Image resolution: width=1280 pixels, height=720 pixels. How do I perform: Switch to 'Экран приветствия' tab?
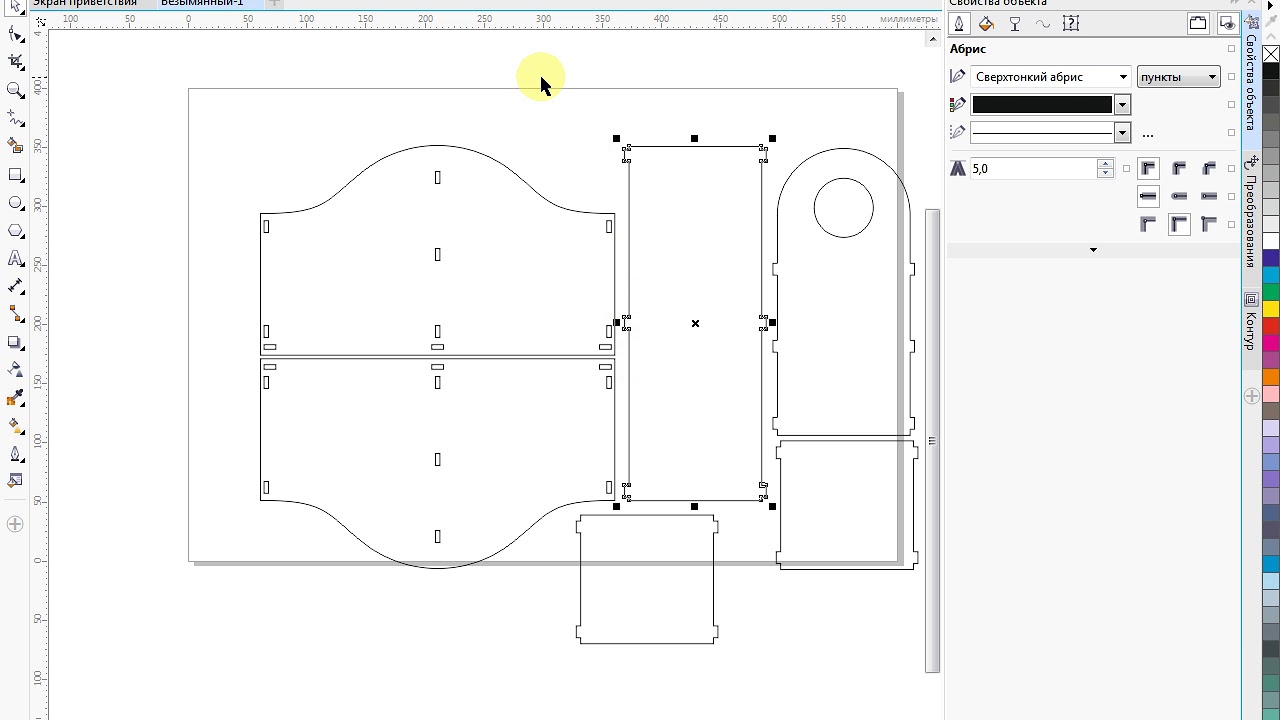(85, 3)
